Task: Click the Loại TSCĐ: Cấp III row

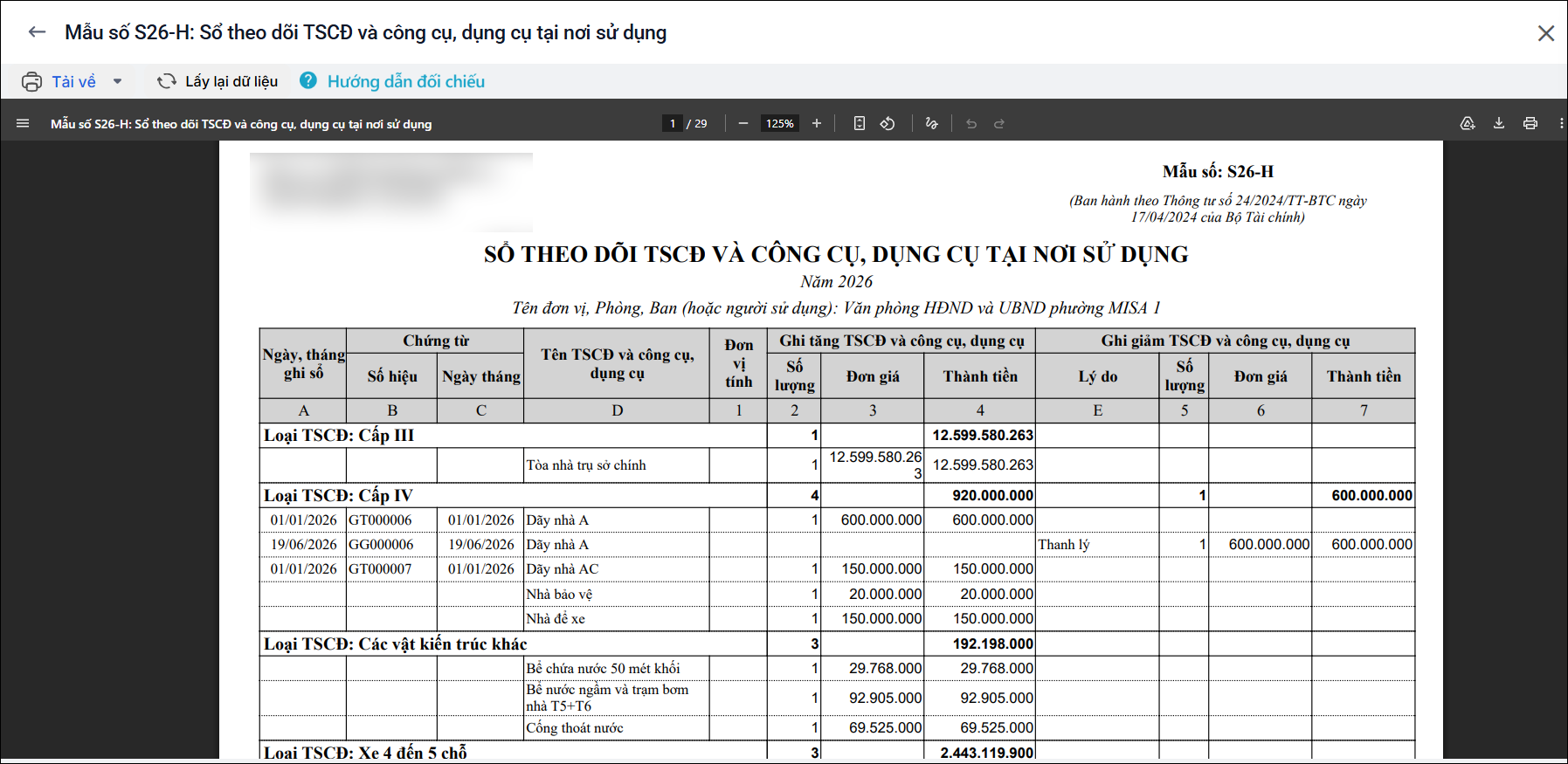Action: pos(837,435)
